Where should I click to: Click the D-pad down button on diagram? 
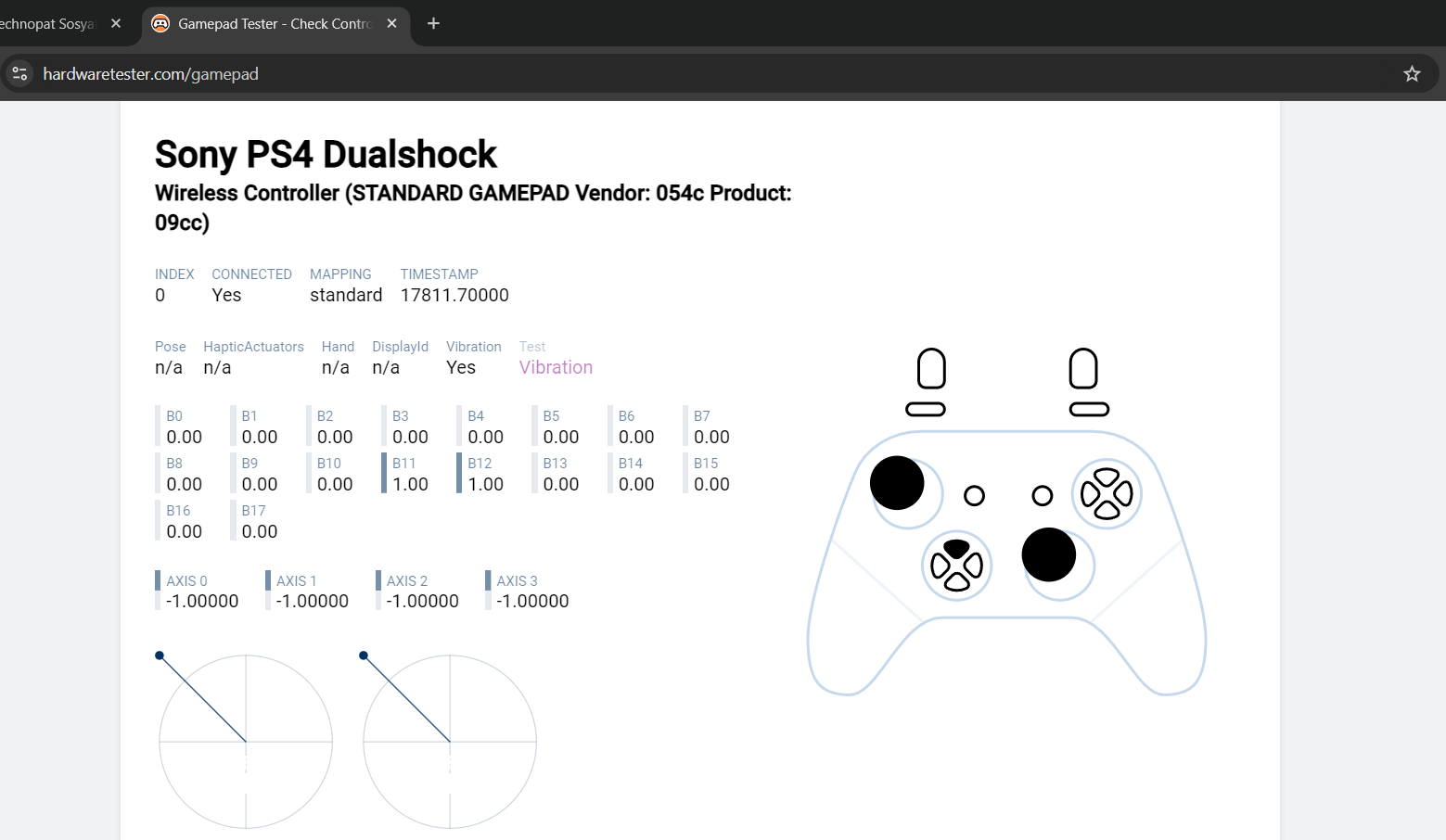tap(956, 582)
